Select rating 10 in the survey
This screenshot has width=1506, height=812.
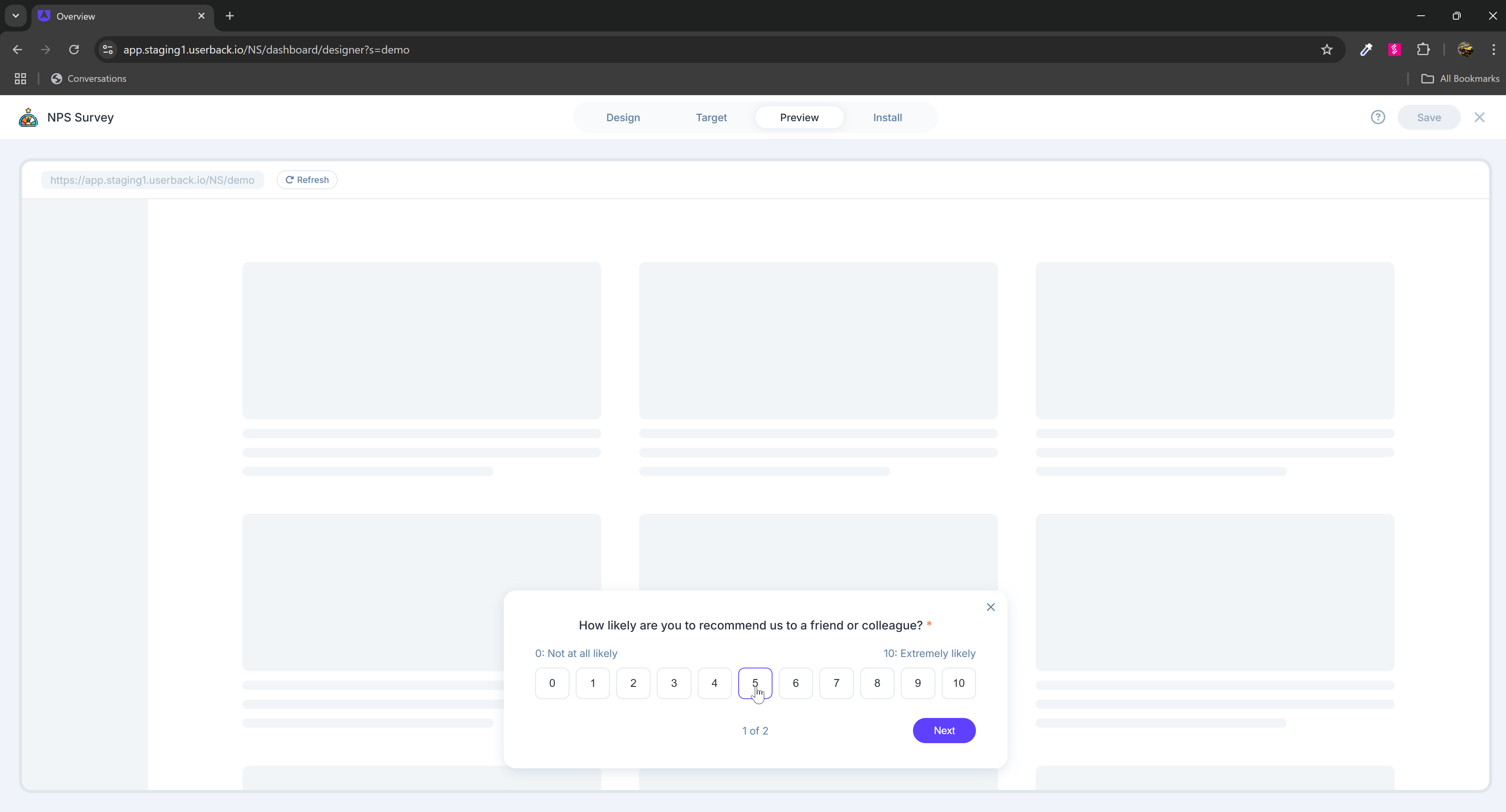(x=958, y=683)
